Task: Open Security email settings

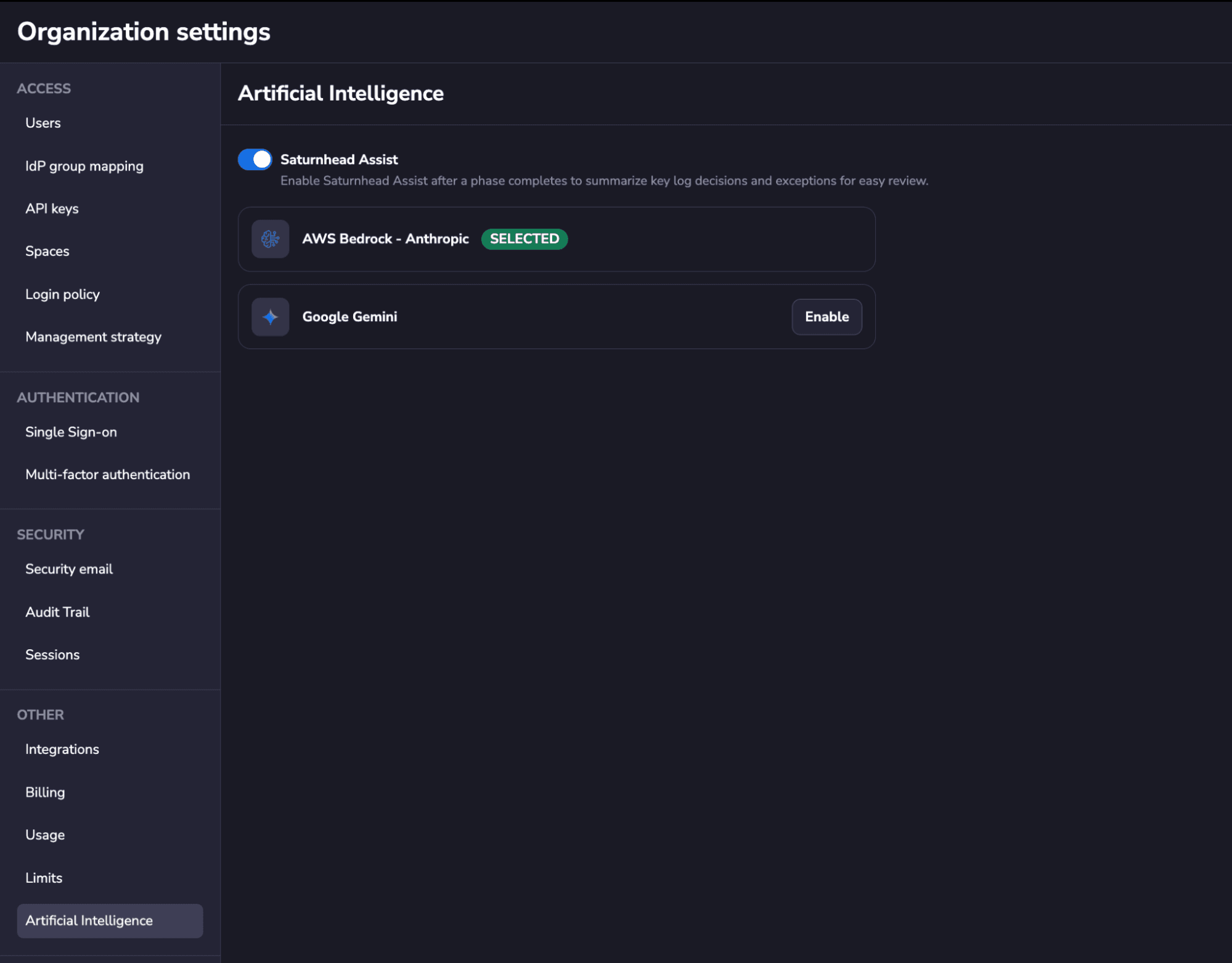Action: [x=69, y=569]
